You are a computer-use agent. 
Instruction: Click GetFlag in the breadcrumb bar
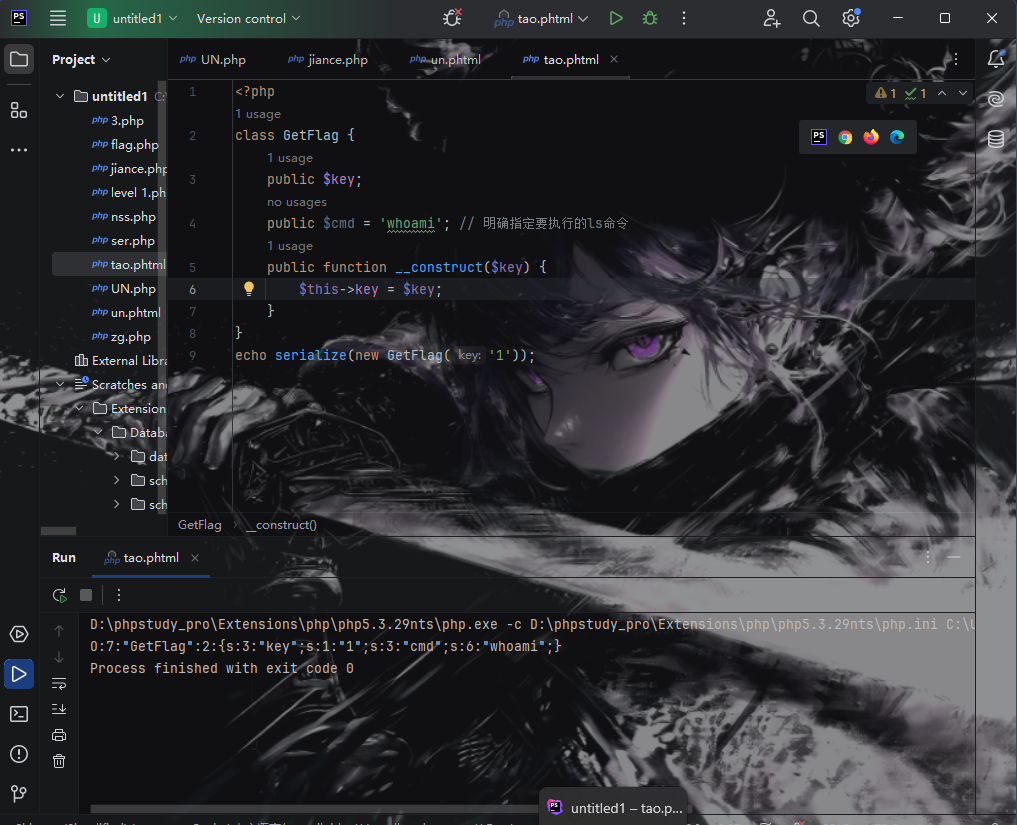(x=199, y=525)
